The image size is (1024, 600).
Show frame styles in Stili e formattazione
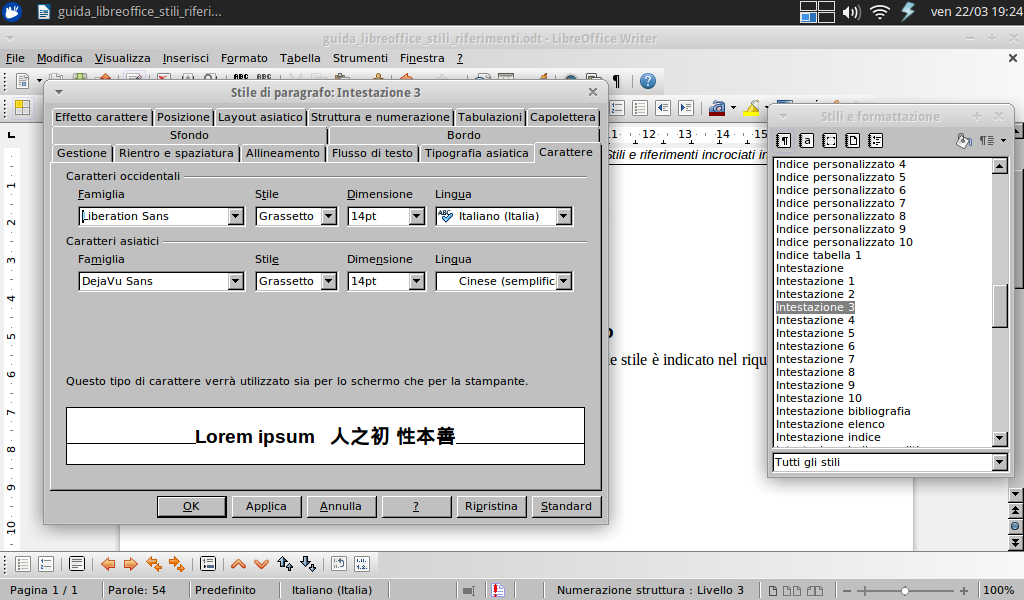tap(829, 140)
